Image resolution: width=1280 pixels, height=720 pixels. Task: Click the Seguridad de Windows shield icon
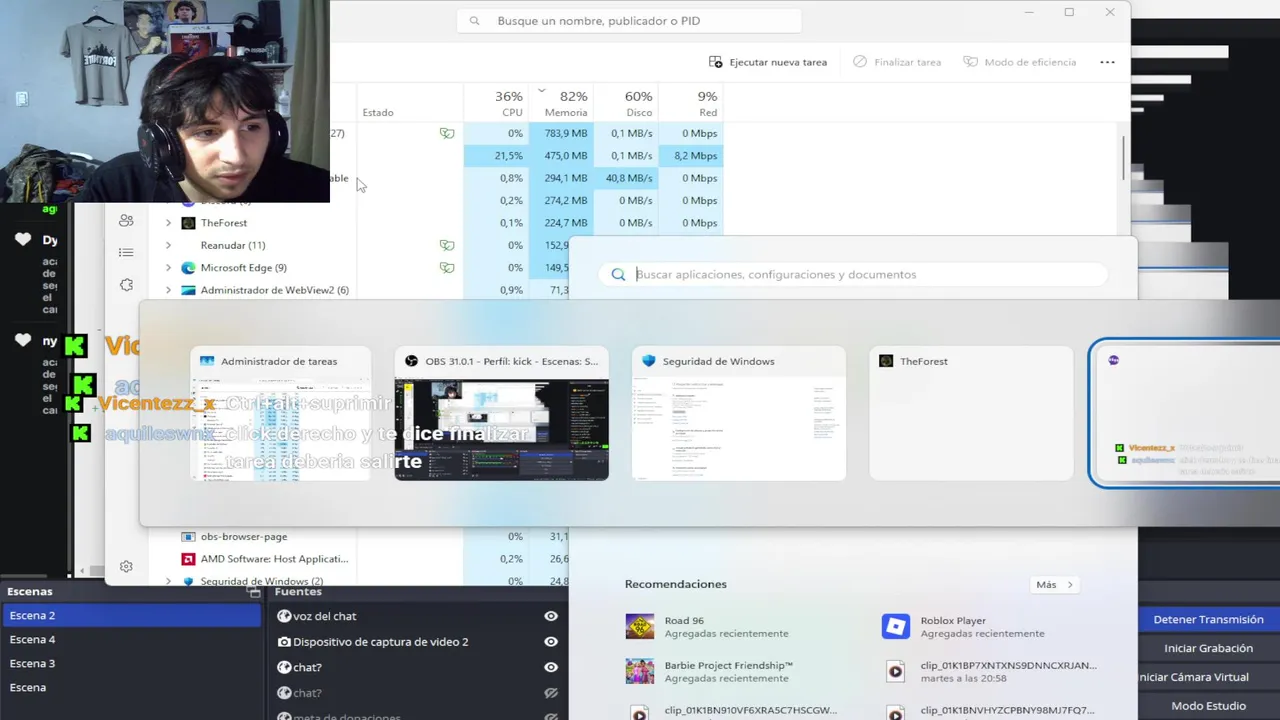tap(188, 581)
